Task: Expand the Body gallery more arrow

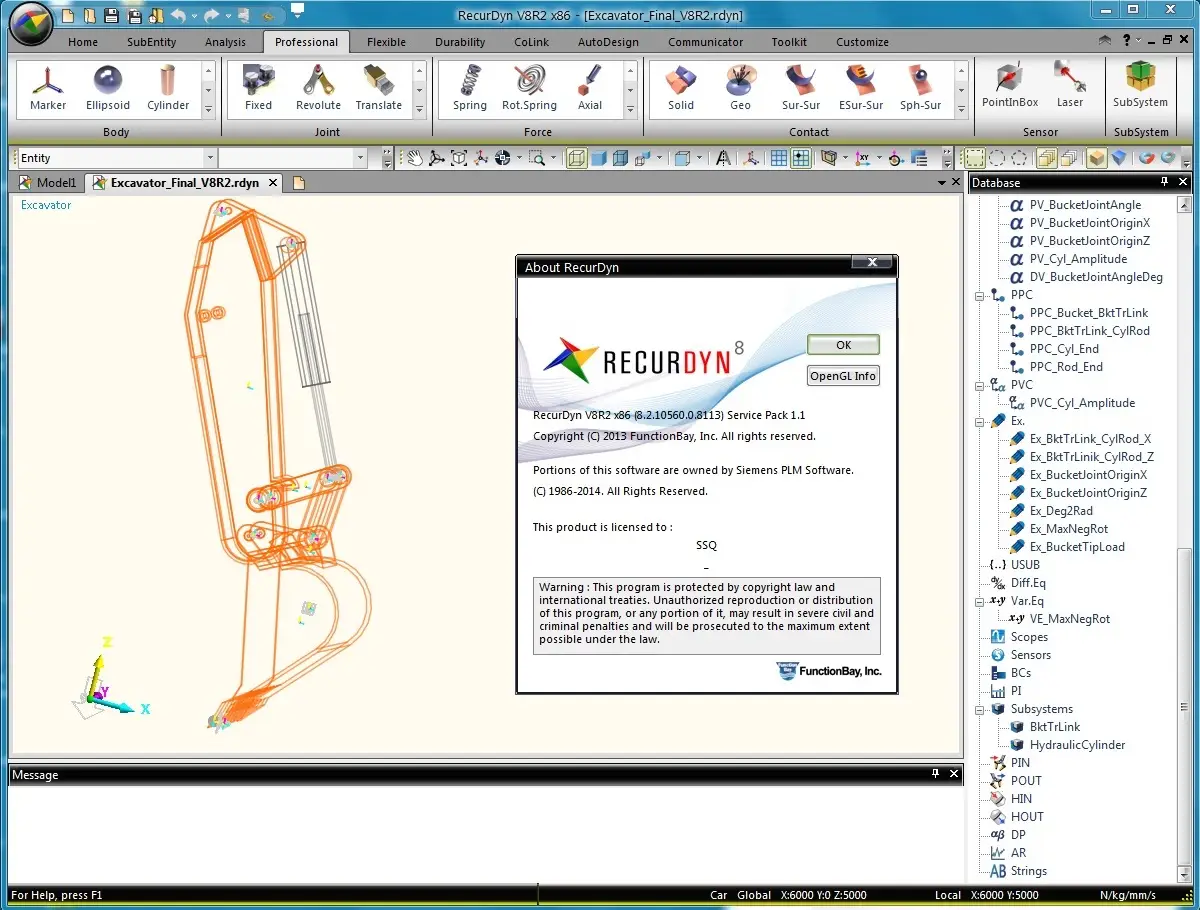Action: pos(208,108)
